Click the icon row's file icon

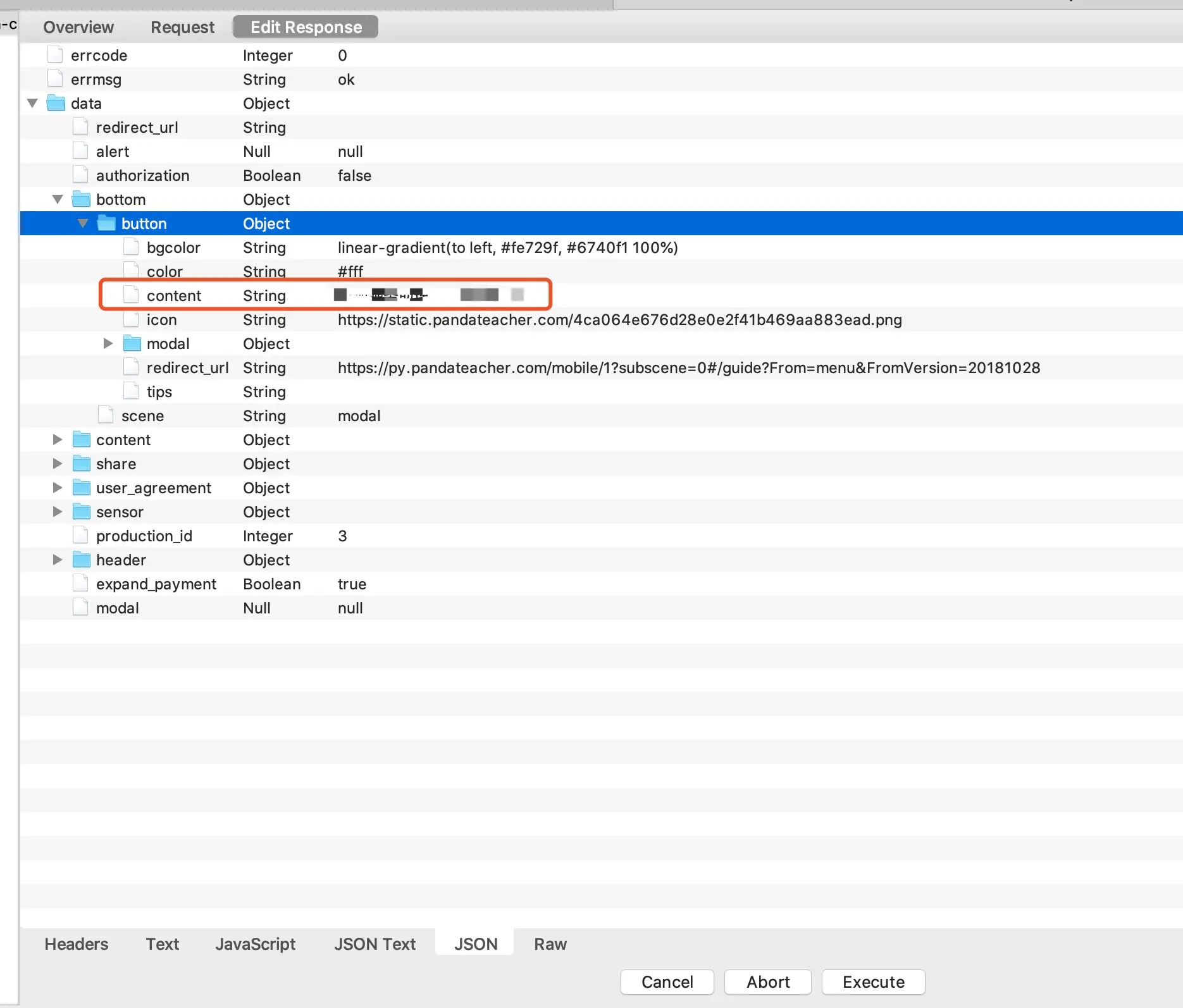pyautogui.click(x=132, y=319)
